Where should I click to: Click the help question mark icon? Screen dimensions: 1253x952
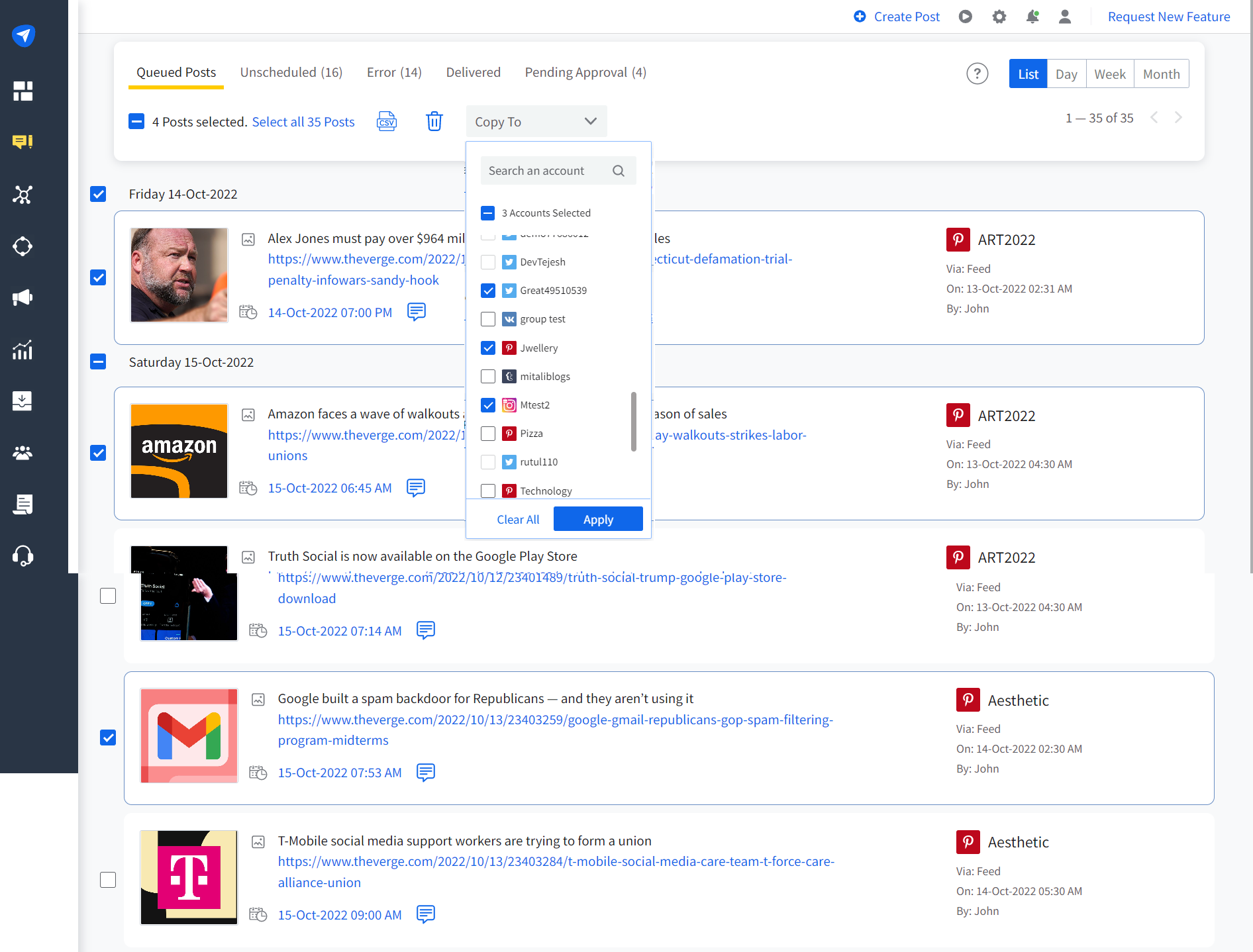click(977, 73)
